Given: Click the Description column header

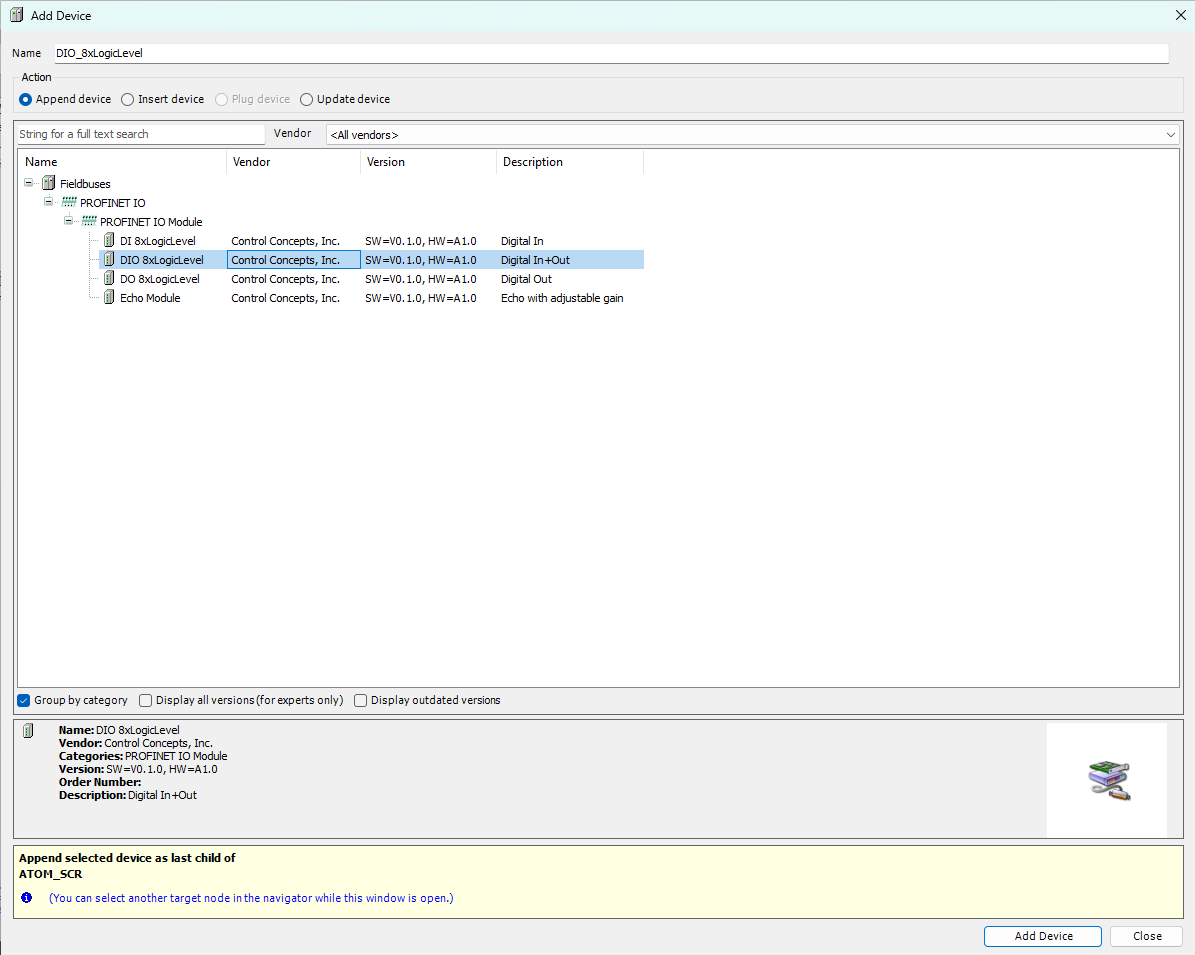Looking at the screenshot, I should point(533,161).
